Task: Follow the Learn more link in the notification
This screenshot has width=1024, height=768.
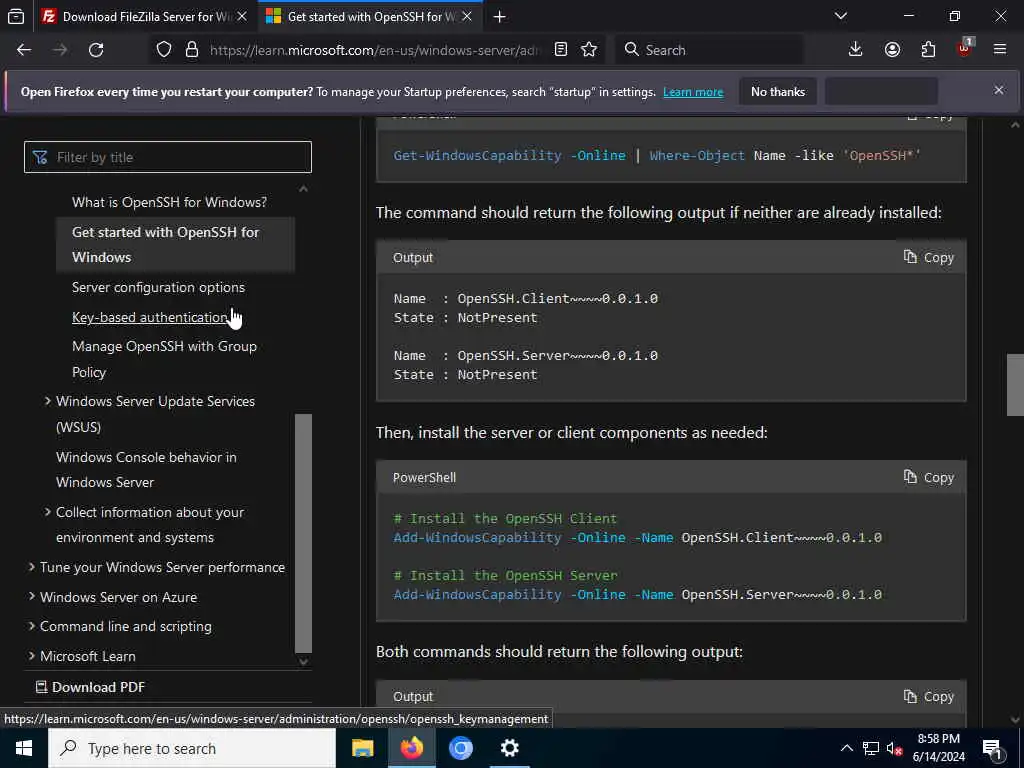Action: [x=693, y=92]
